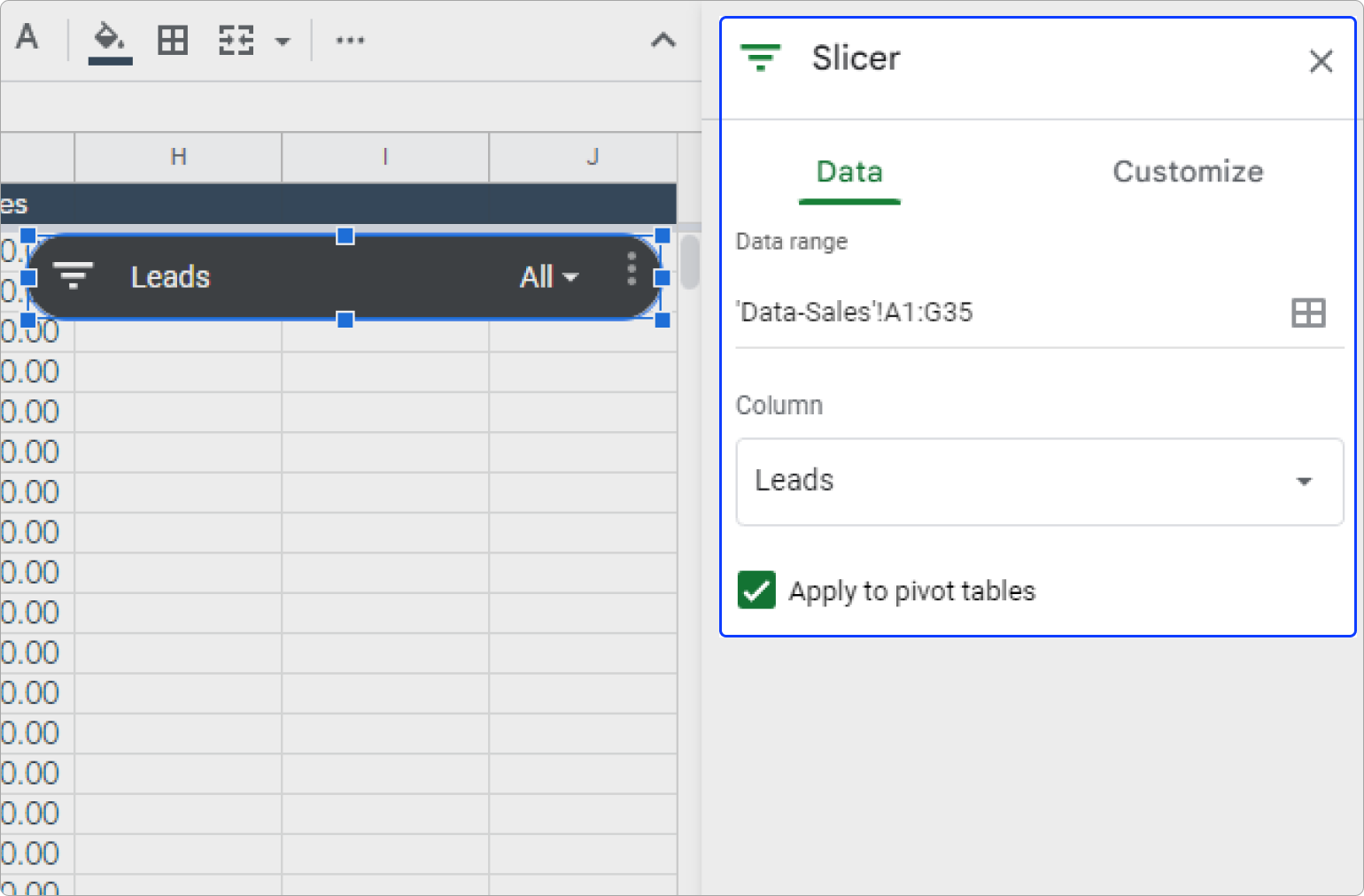Select column H header
This screenshot has width=1364, height=896.
(177, 157)
